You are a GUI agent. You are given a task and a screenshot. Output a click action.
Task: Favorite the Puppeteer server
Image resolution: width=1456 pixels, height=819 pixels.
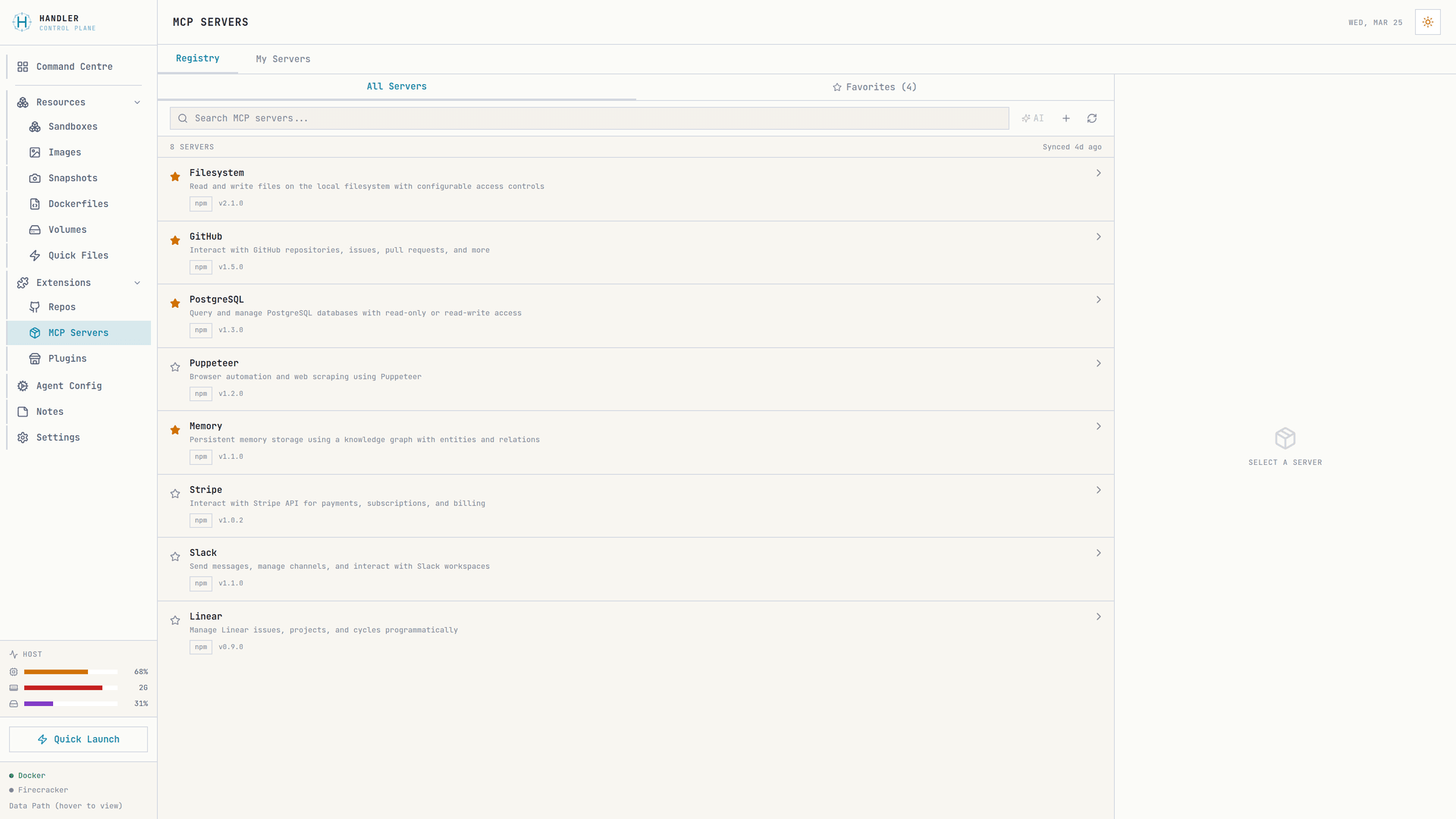[175, 367]
